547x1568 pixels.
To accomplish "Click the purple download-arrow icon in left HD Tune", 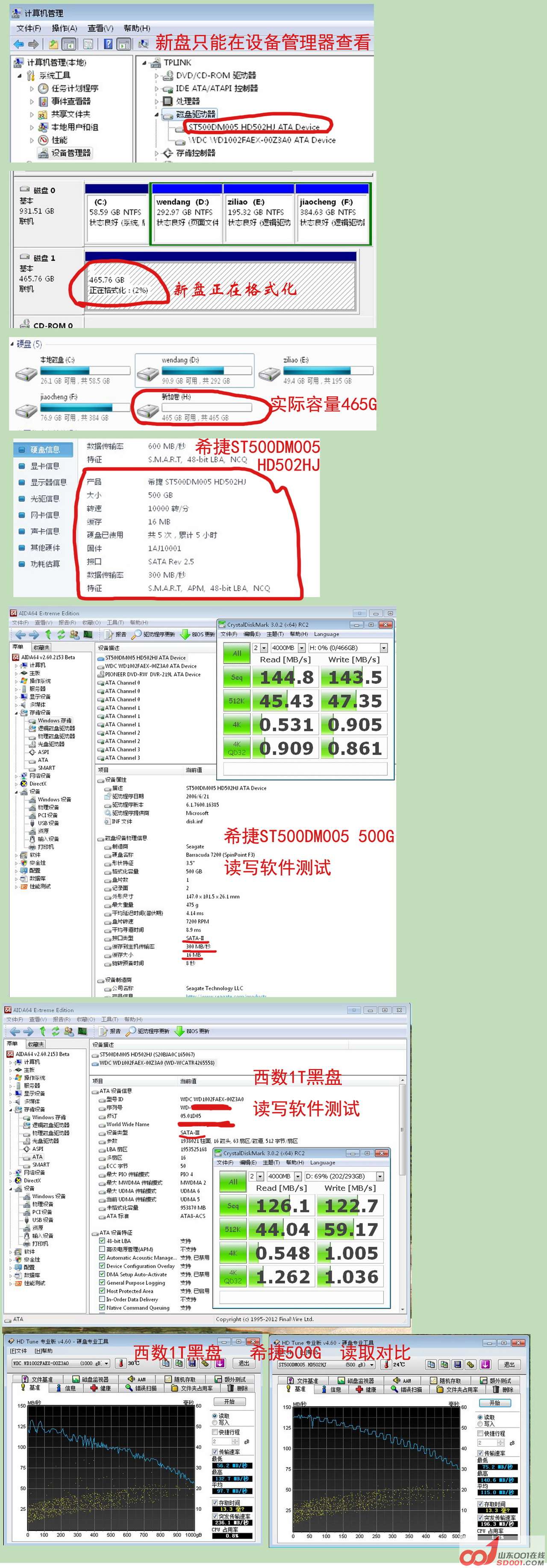I will (x=220, y=1363).
